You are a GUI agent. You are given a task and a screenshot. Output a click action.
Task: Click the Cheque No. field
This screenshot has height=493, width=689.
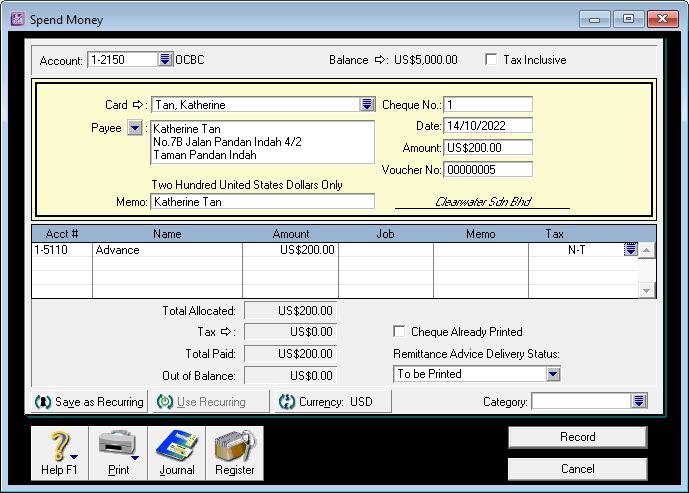488,105
